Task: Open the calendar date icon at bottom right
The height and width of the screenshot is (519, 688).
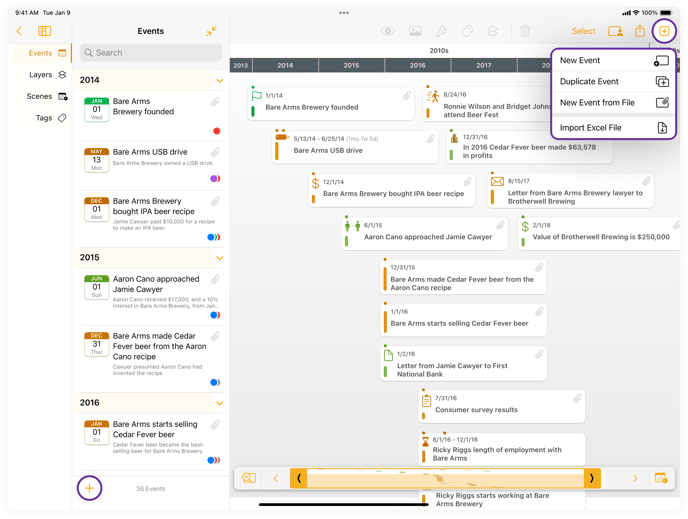Action: [661, 479]
